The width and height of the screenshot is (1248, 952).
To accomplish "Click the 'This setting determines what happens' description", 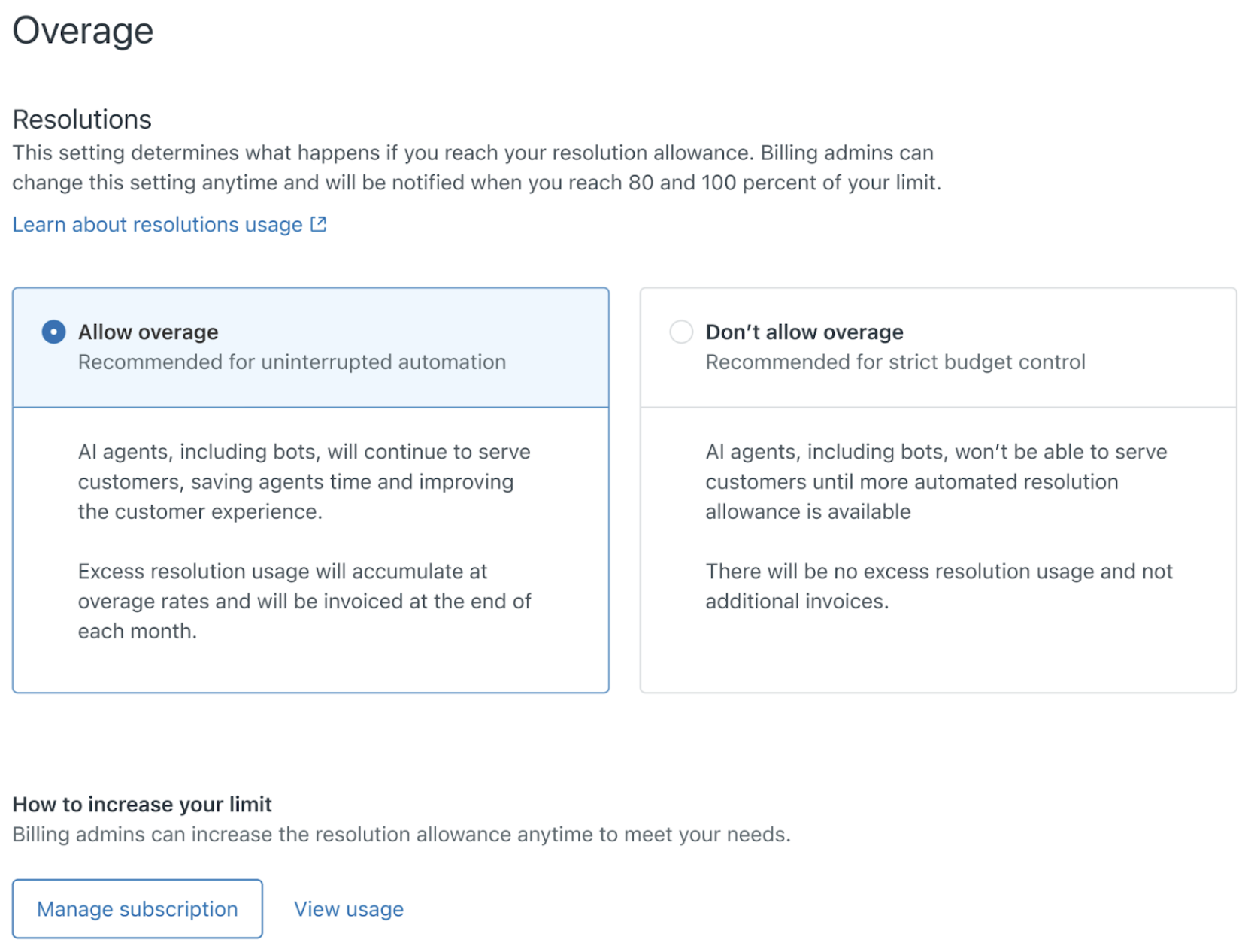I will [x=477, y=168].
